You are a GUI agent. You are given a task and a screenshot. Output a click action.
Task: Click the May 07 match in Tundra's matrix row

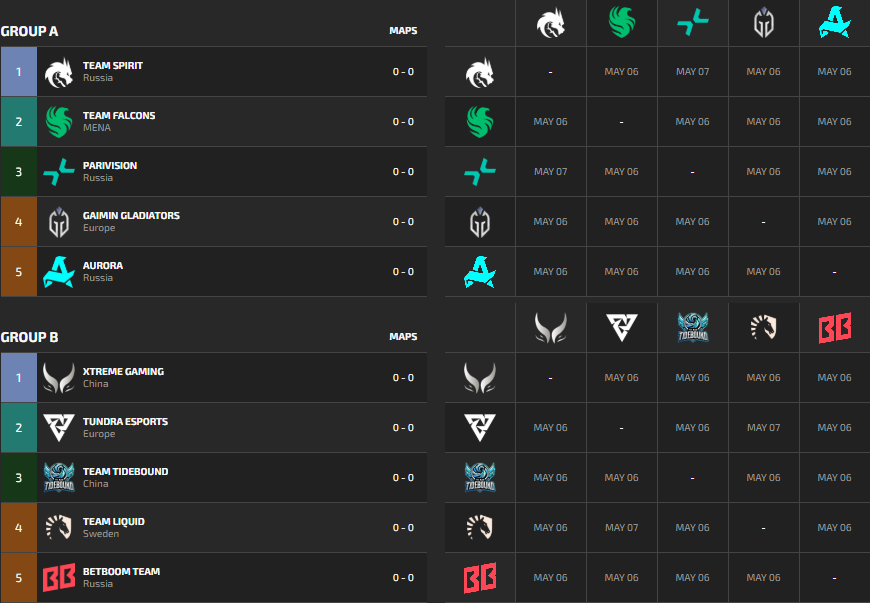click(x=763, y=428)
